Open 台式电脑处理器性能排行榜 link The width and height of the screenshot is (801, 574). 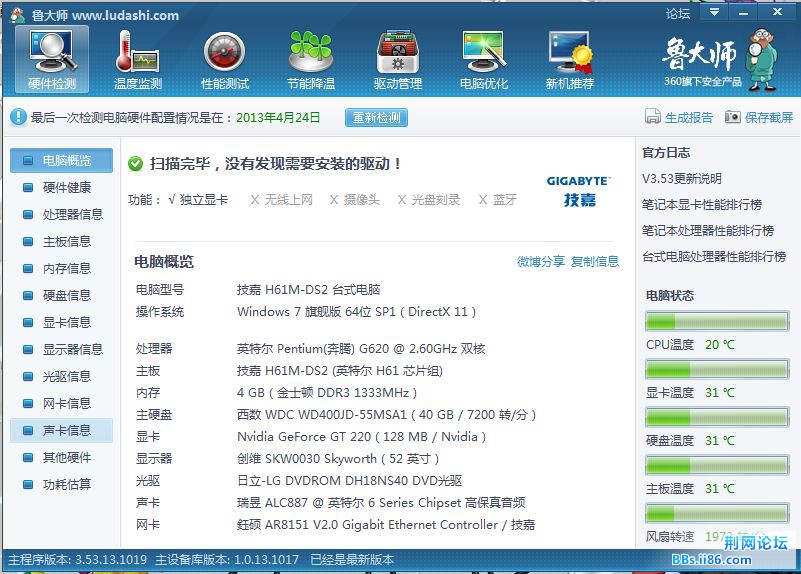[714, 257]
